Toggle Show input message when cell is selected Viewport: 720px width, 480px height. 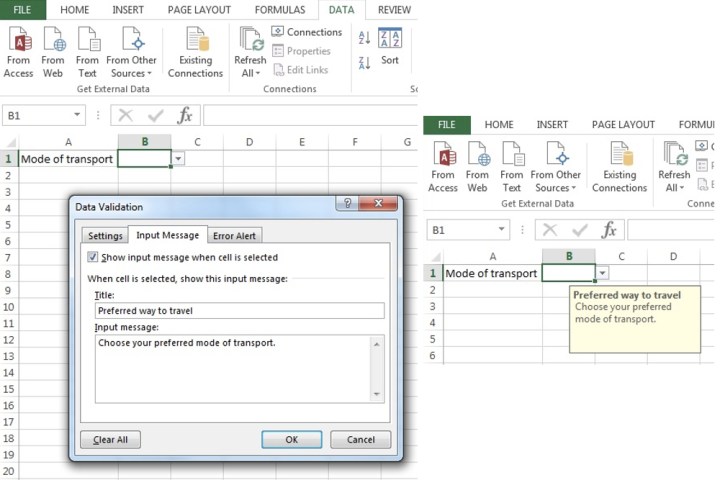click(x=94, y=258)
